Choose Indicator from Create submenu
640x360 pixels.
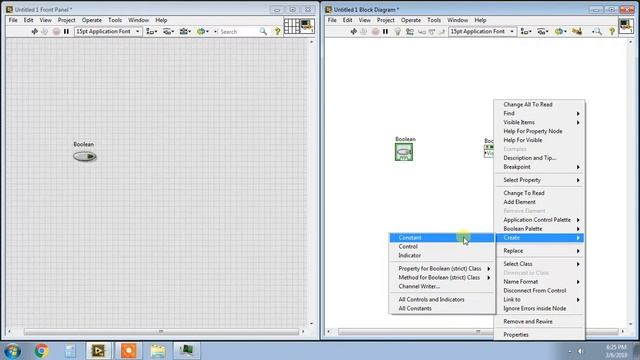[x=442, y=256]
